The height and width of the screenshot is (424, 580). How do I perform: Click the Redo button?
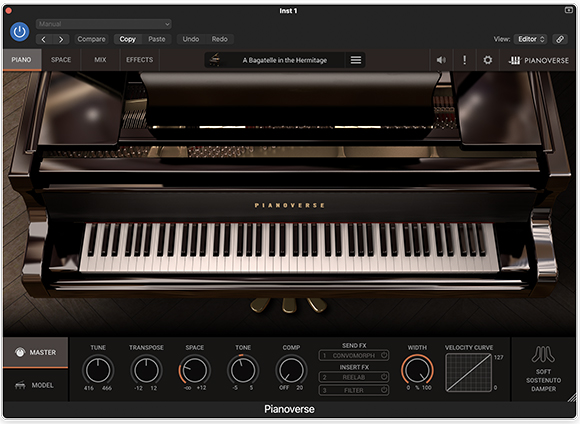[220, 39]
